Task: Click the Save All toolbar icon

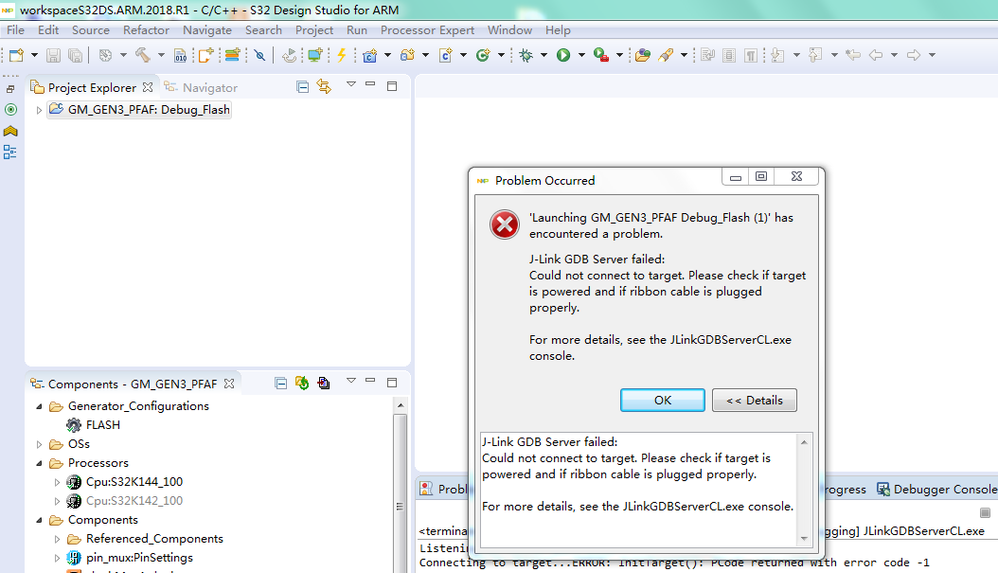Action: pyautogui.click(x=75, y=55)
